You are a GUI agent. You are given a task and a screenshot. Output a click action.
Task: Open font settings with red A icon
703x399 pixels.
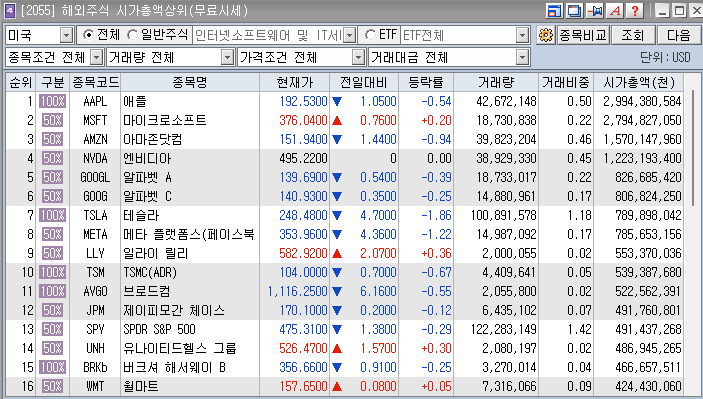616,10
